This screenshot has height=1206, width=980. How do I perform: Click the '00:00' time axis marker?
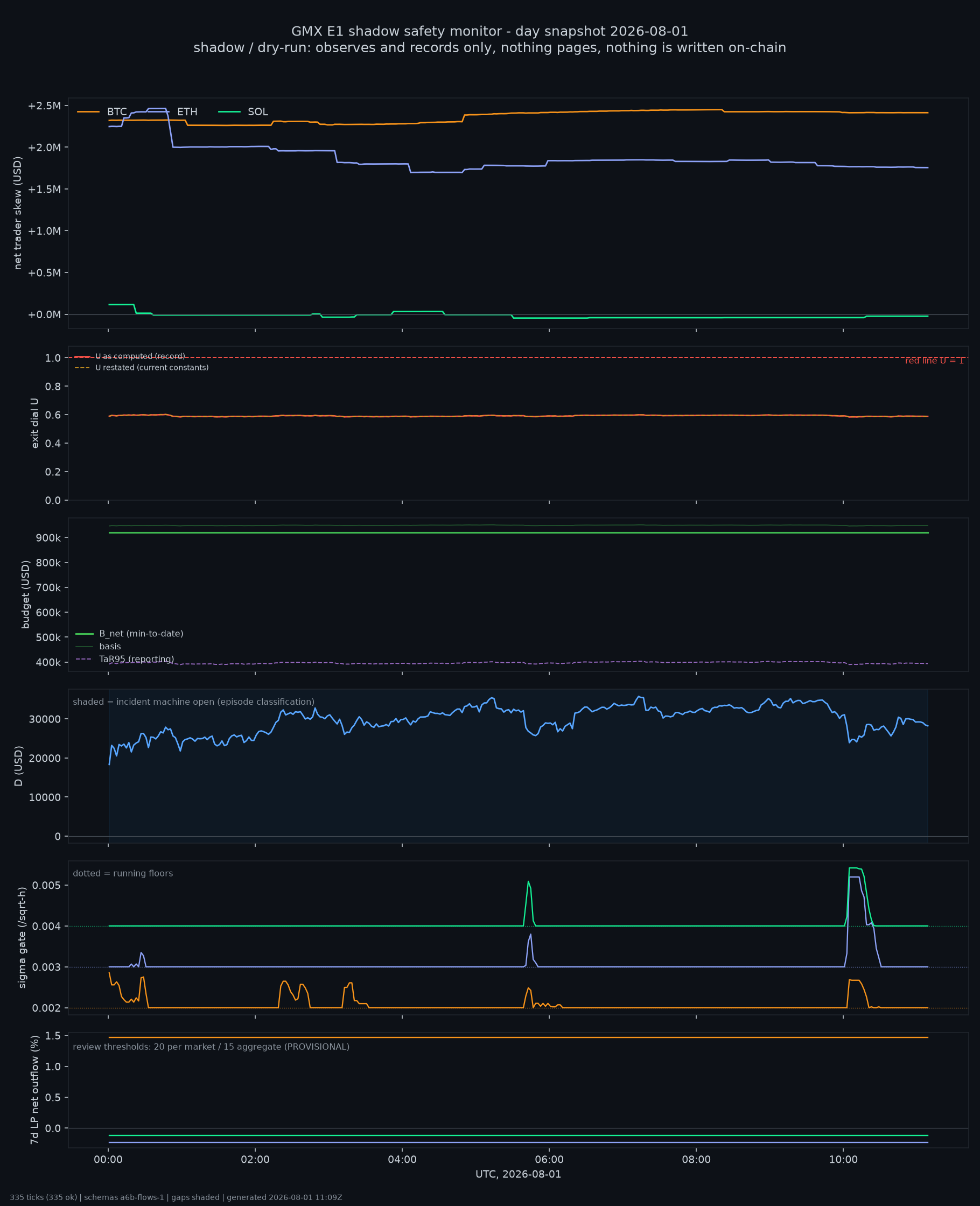point(108,1160)
